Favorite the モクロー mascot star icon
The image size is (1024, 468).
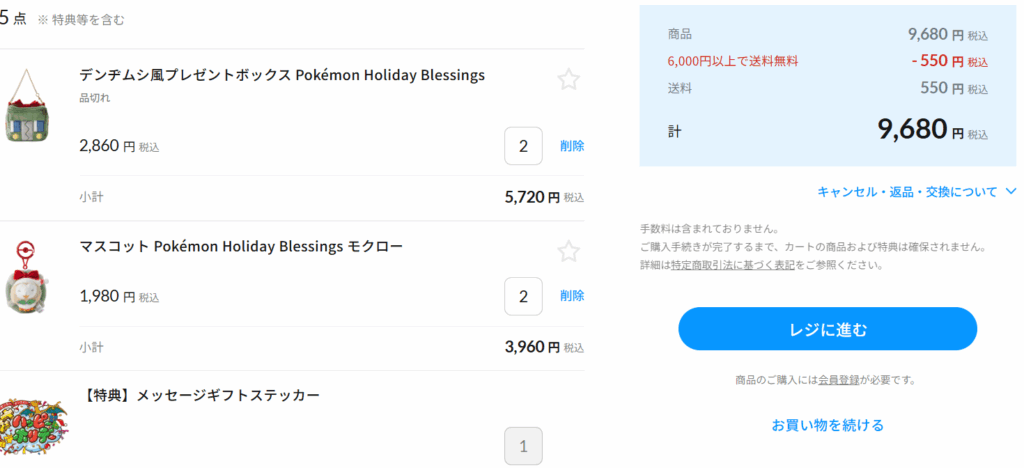[x=569, y=251]
